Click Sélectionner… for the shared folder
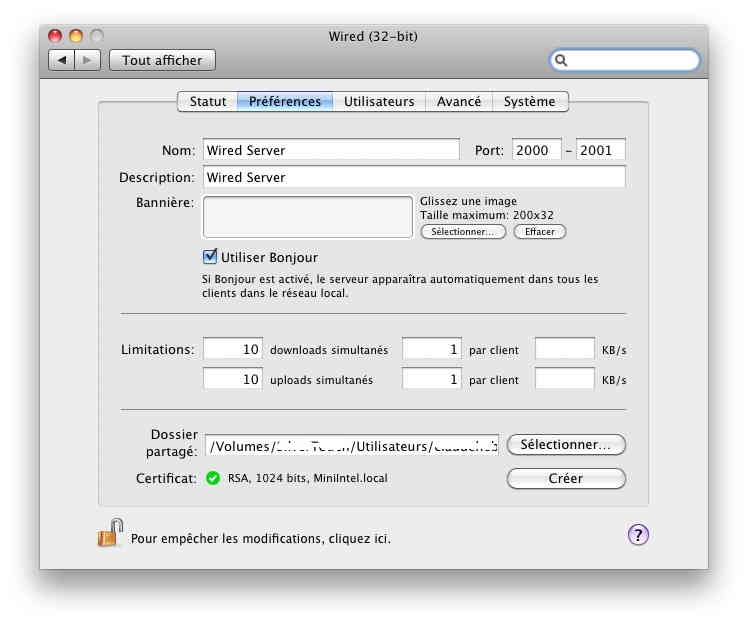Screen dimensions: 748x624 (566, 445)
